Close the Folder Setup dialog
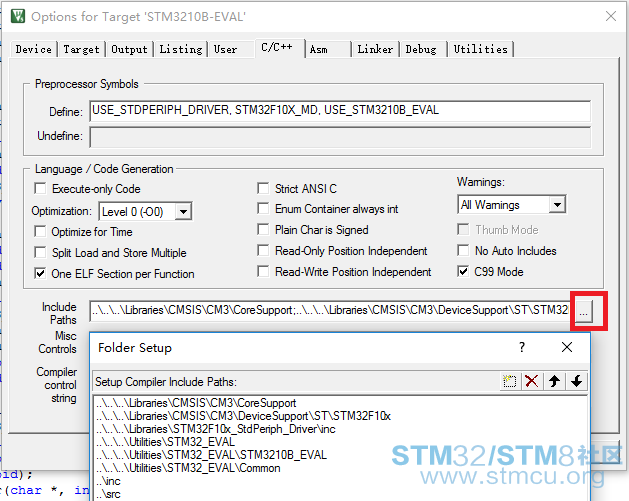 click(567, 347)
